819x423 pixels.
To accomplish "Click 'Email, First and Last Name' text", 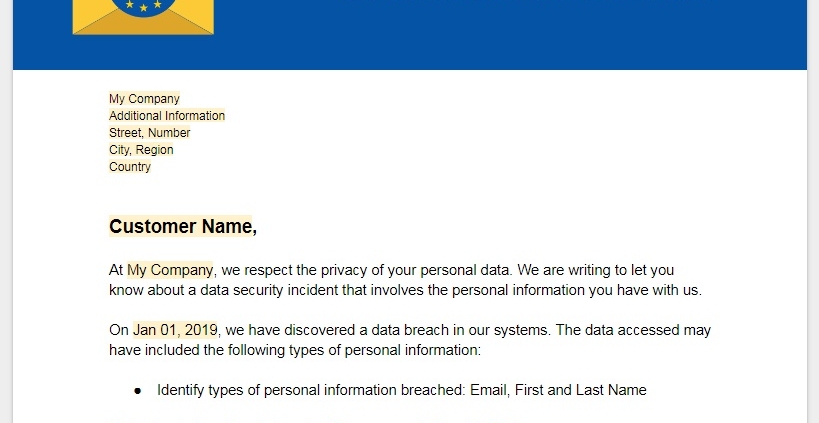I will (558, 390).
